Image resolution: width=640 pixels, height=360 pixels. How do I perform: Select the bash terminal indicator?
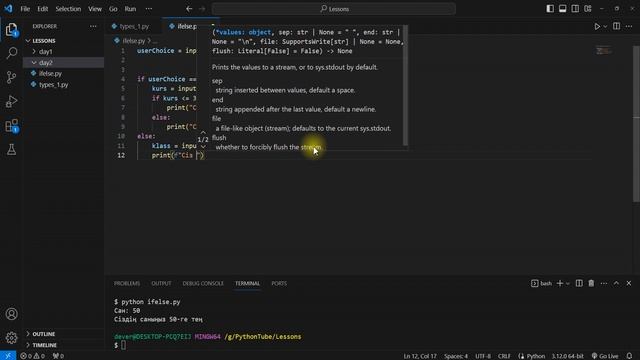click(x=541, y=283)
